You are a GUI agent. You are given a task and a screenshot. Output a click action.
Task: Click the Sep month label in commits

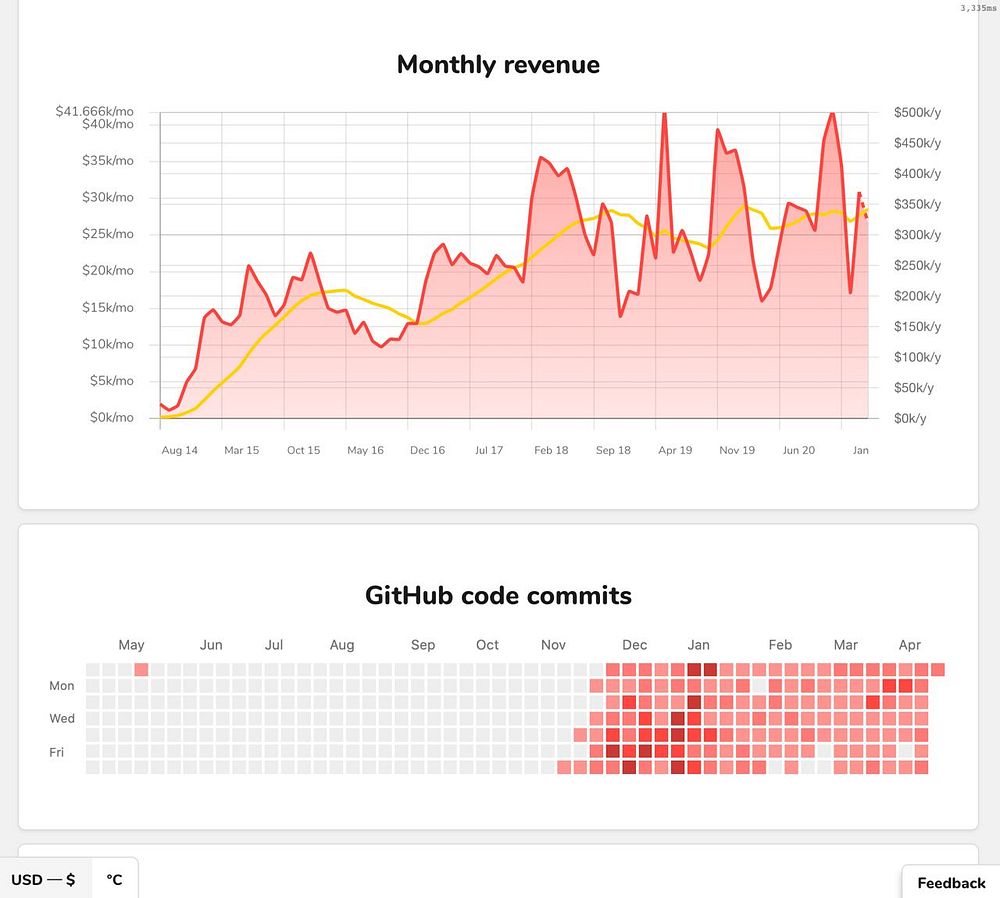pos(423,645)
